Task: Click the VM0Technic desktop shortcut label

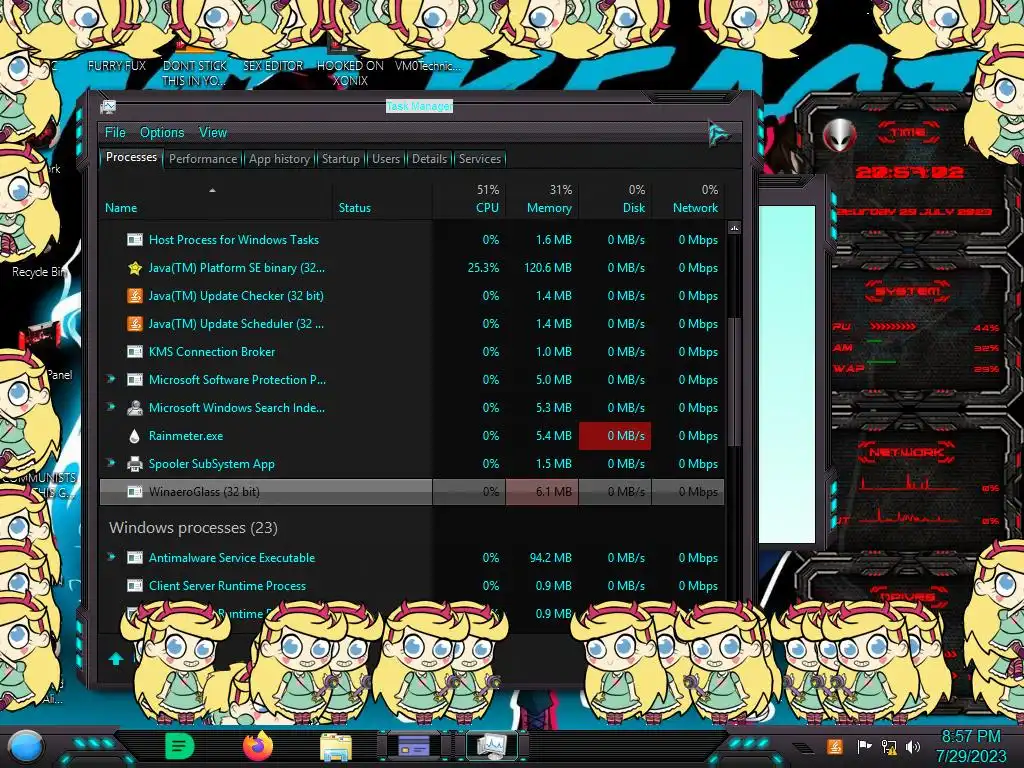Action: 427,66
